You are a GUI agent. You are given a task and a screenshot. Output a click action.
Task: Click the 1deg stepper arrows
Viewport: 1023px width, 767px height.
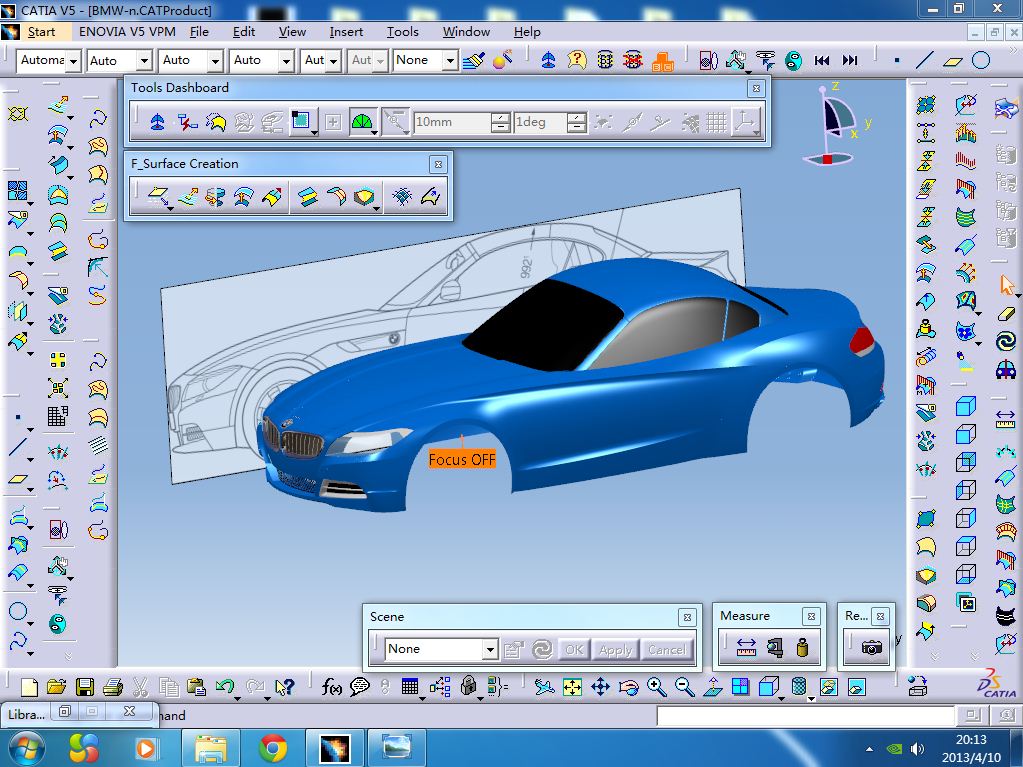(x=576, y=122)
